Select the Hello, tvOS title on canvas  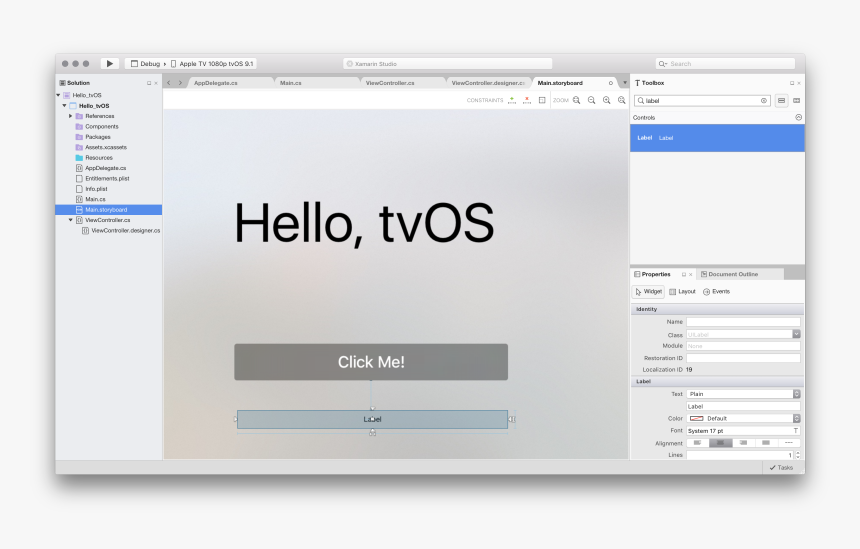pos(364,223)
